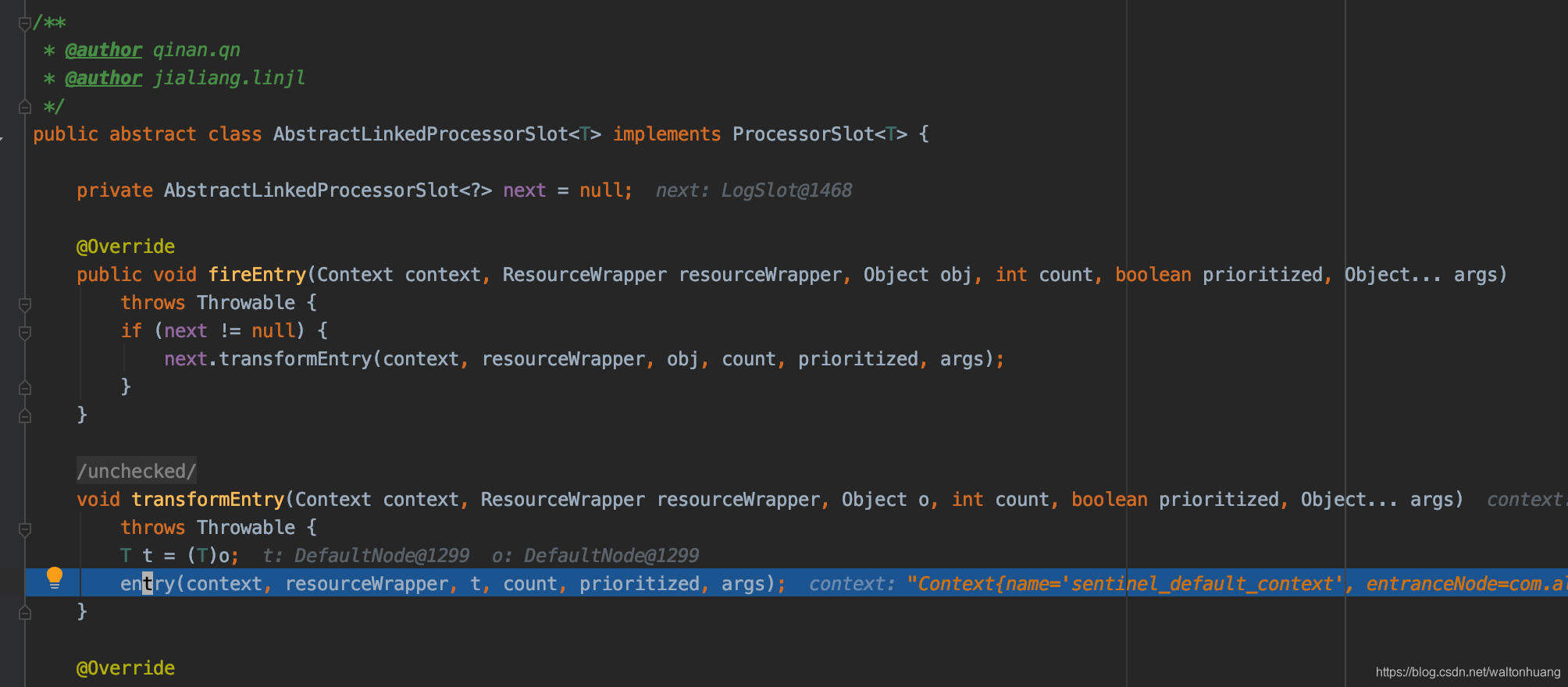Screen dimensions: 1568x687
Task: Click the public abstract class keywords
Action: click(147, 134)
